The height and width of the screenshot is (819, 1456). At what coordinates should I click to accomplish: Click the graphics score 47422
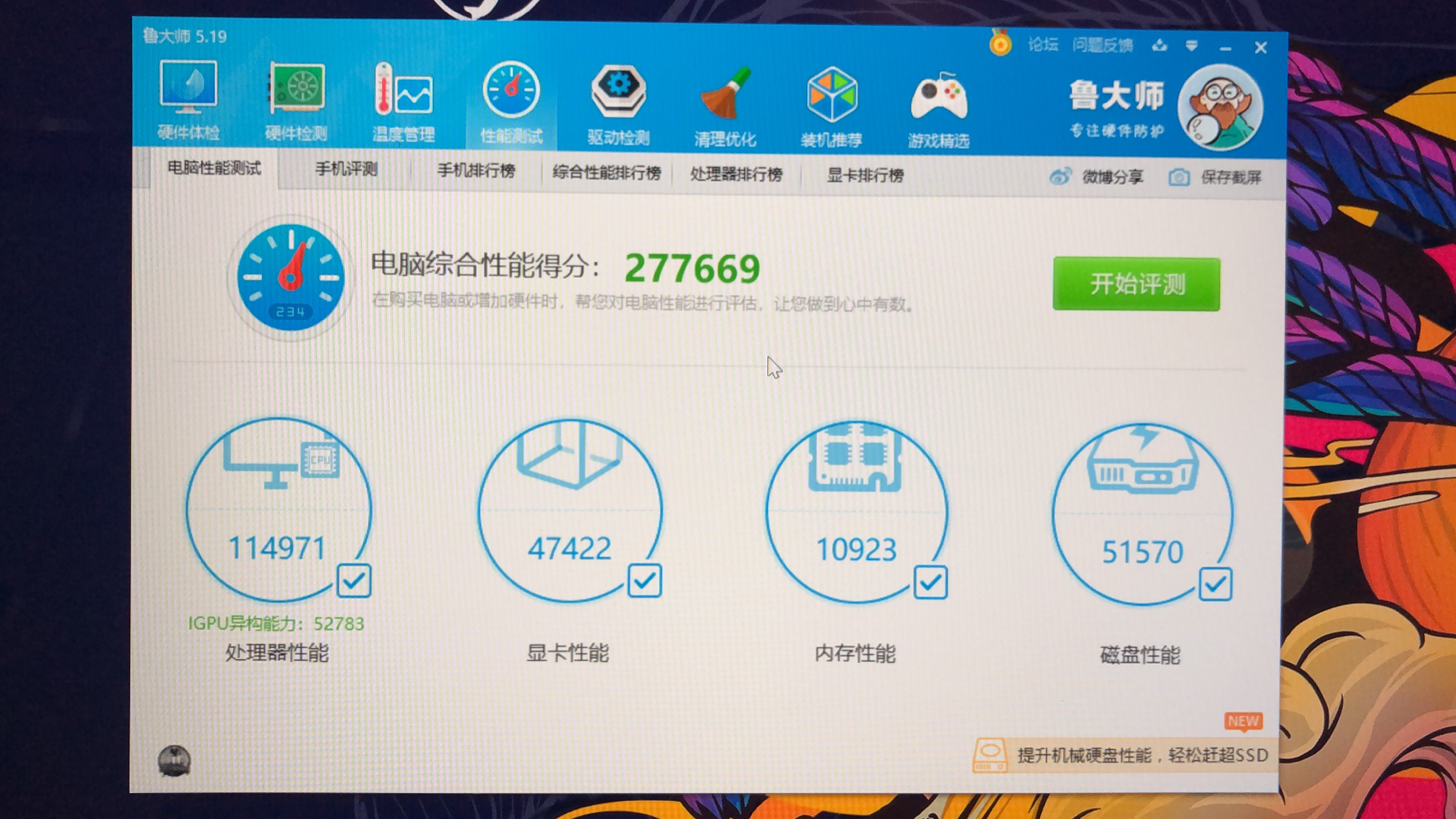click(x=569, y=548)
